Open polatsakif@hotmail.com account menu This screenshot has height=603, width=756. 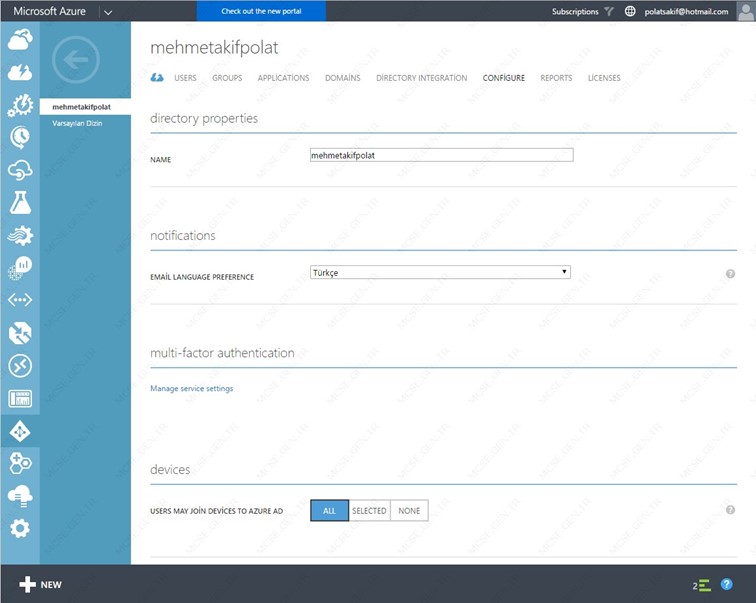(686, 11)
